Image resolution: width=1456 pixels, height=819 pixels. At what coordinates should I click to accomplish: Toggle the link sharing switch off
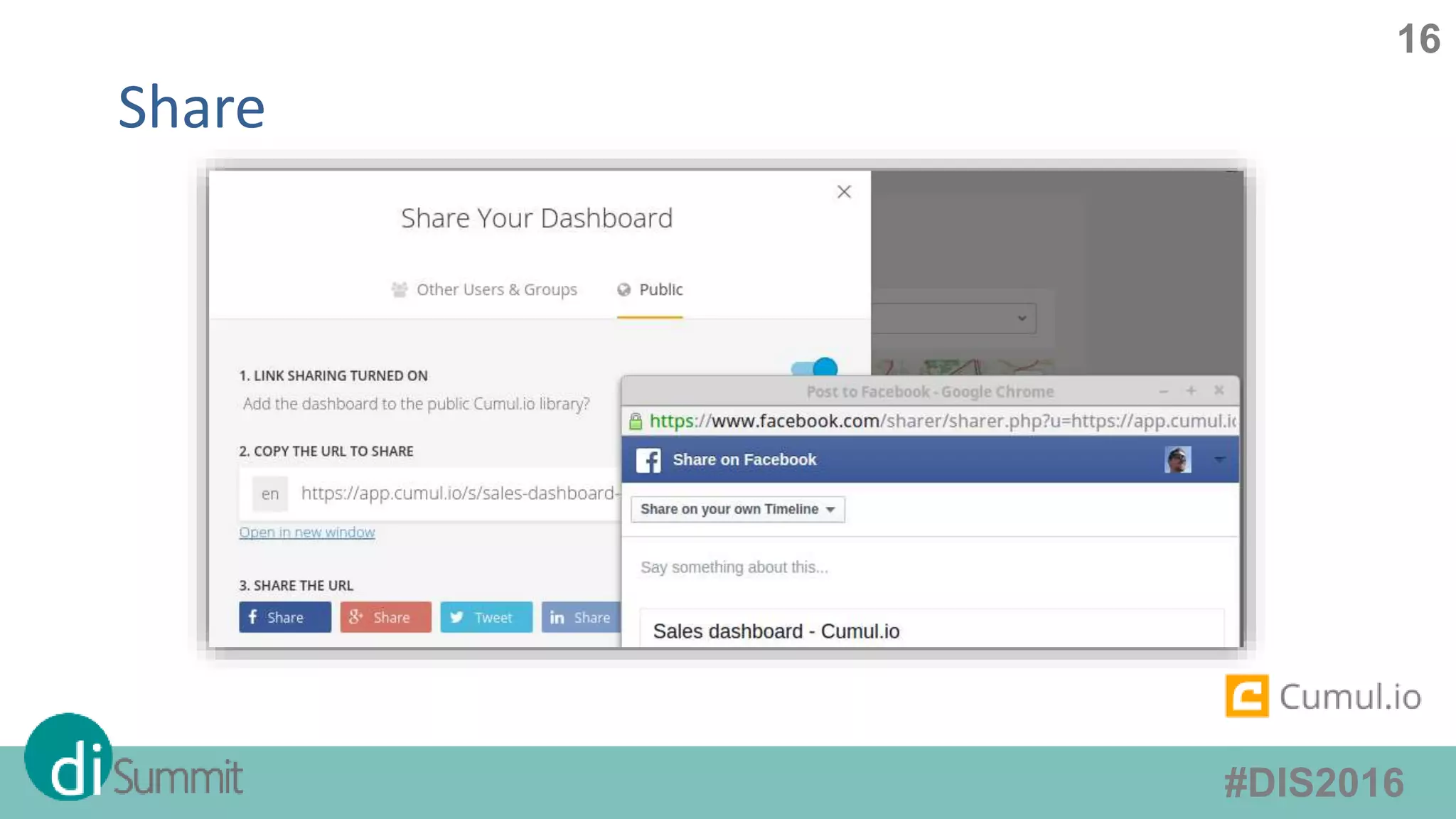point(815,367)
